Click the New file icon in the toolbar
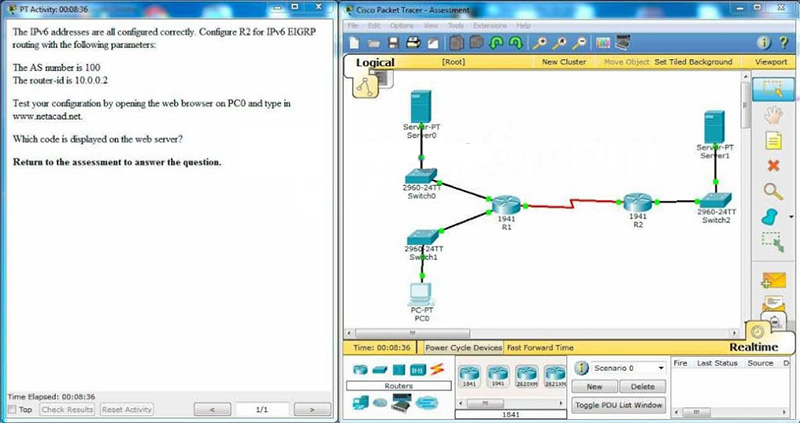 coord(354,43)
